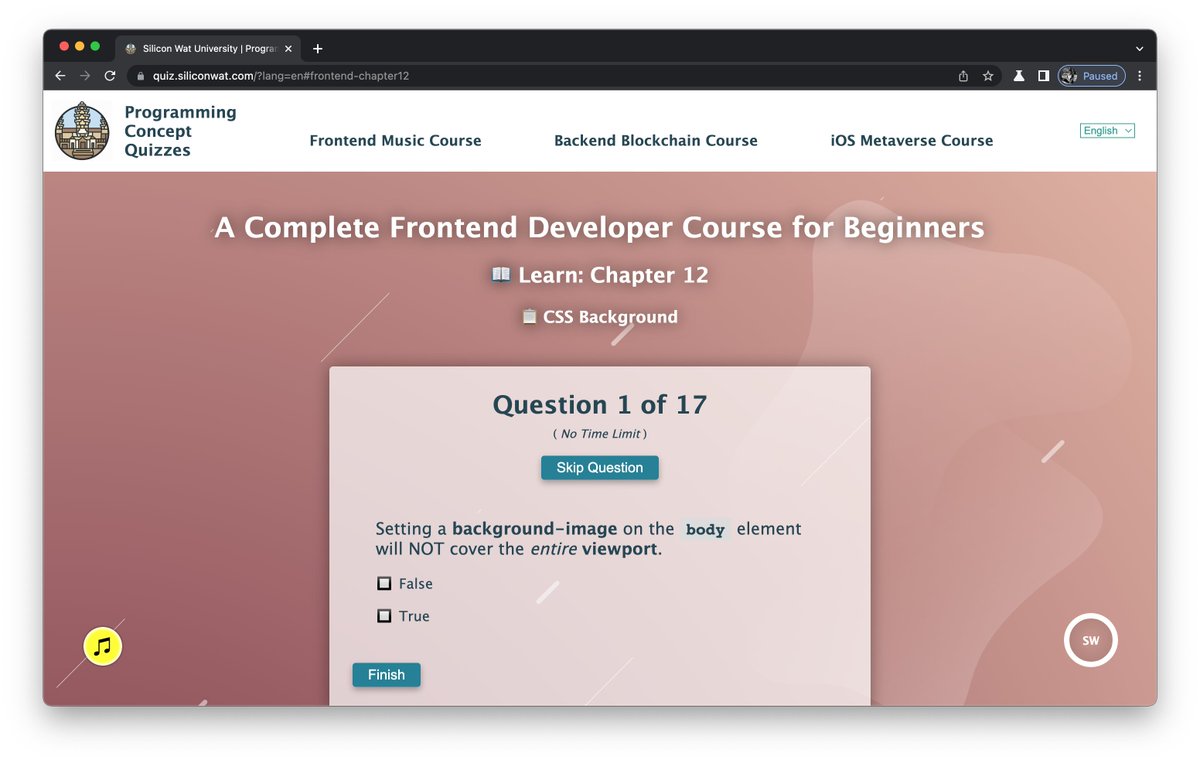1200x763 pixels.
Task: Click the No Time Limit note
Action: point(600,434)
